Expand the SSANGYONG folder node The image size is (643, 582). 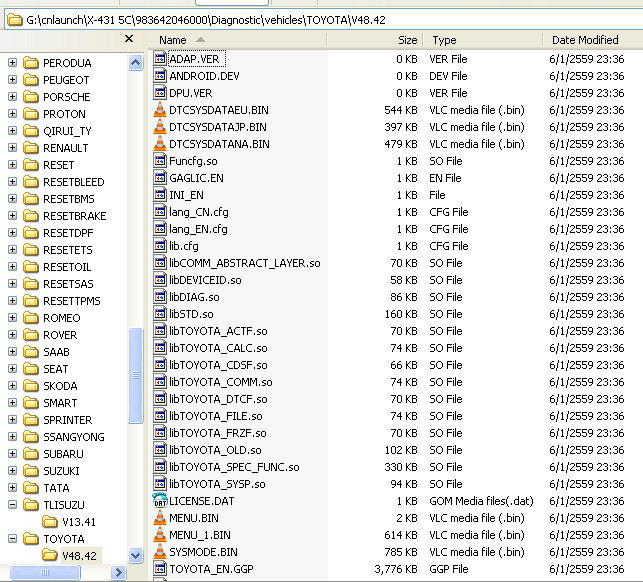13,437
